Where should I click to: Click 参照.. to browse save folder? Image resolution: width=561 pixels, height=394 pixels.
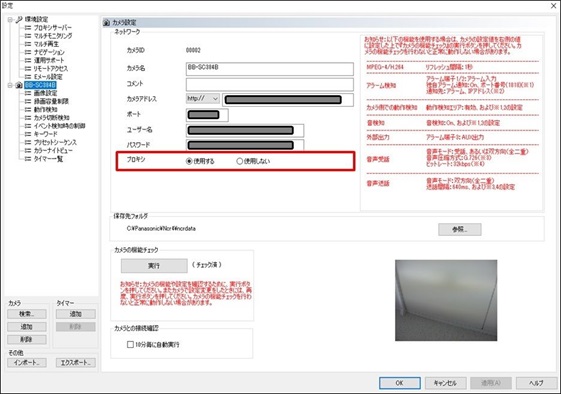click(460, 229)
